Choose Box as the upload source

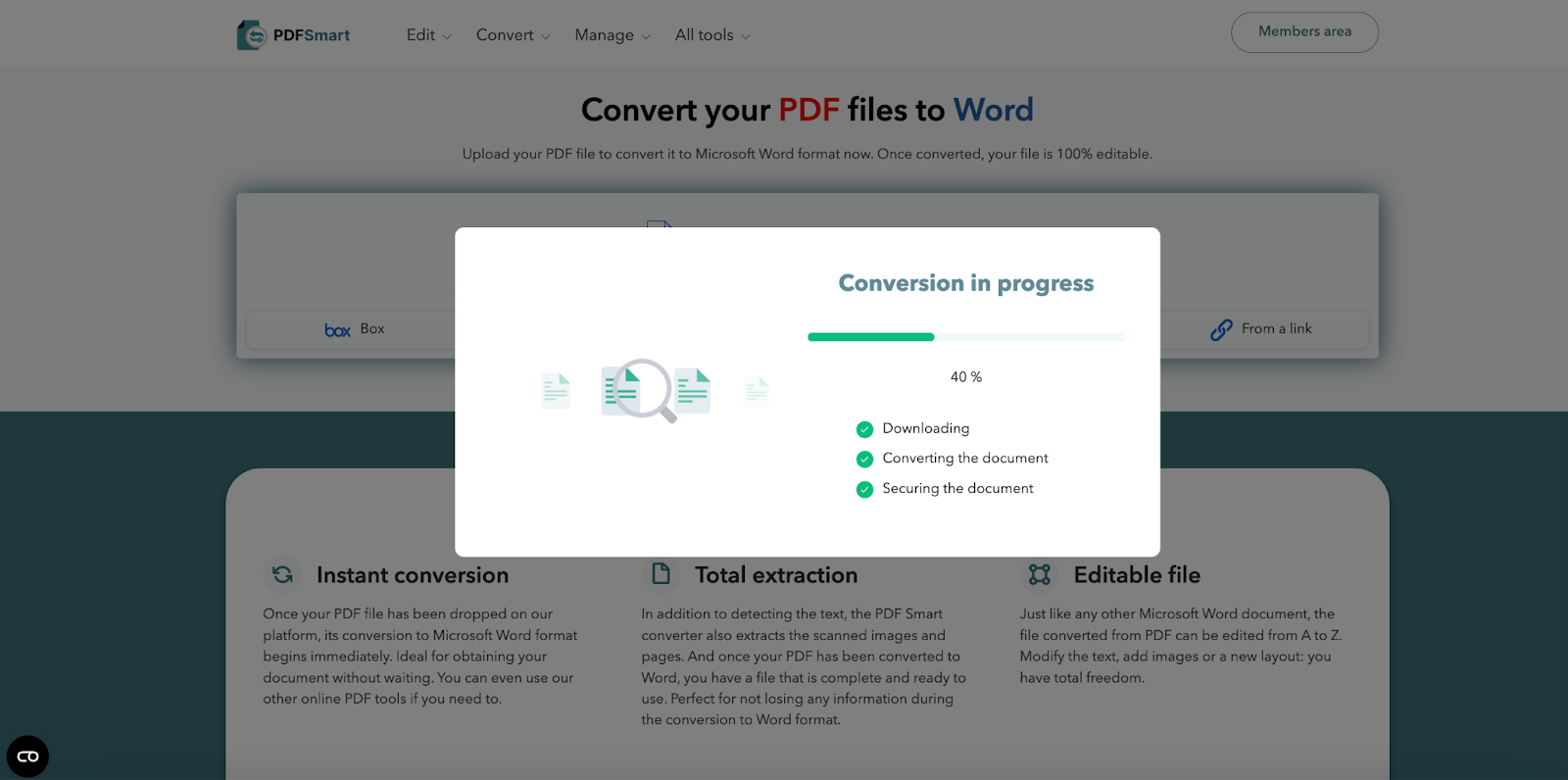click(x=354, y=329)
